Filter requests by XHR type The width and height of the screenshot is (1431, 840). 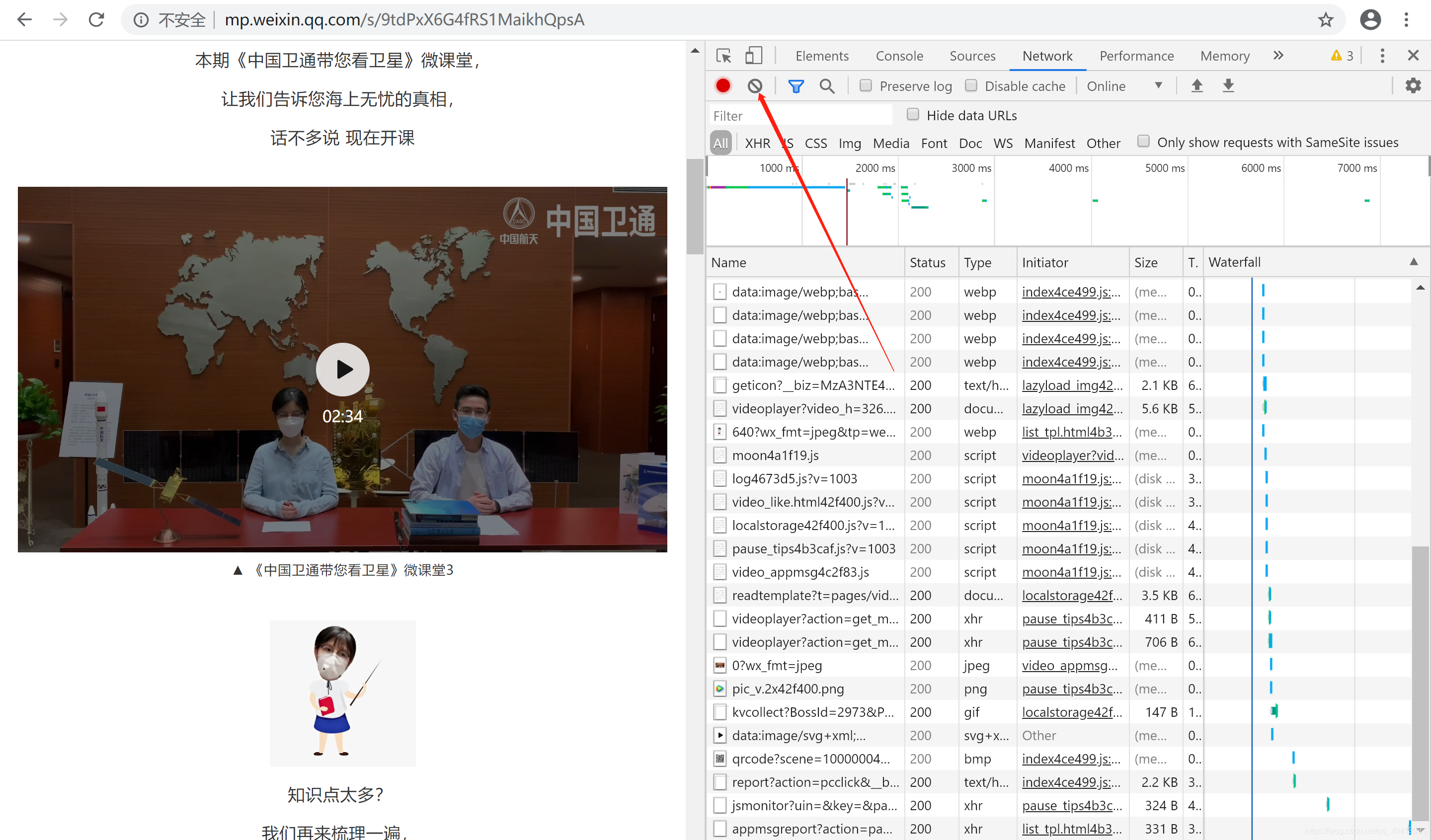coord(758,143)
